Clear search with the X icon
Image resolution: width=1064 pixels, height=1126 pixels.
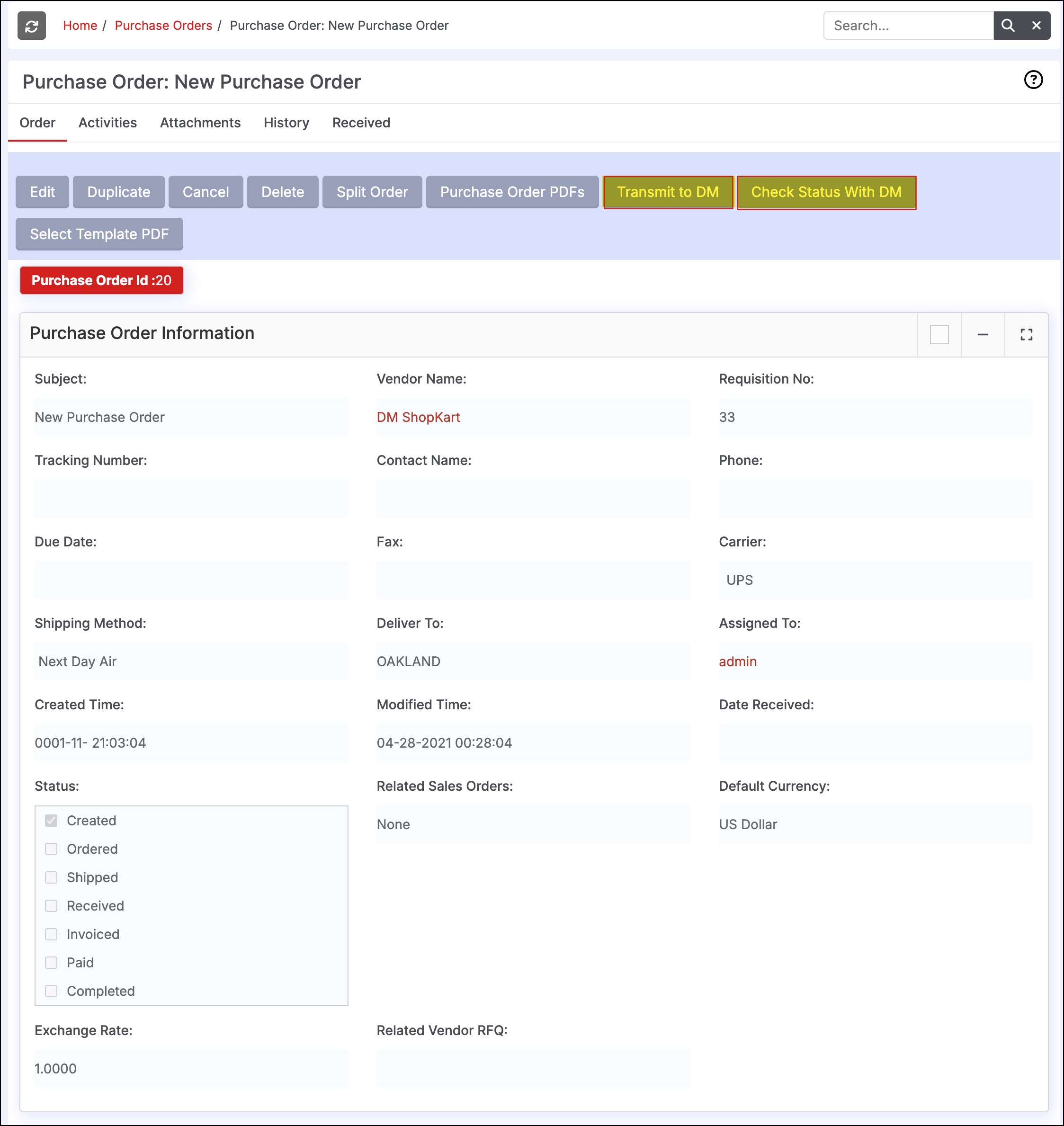pyautogui.click(x=1036, y=26)
